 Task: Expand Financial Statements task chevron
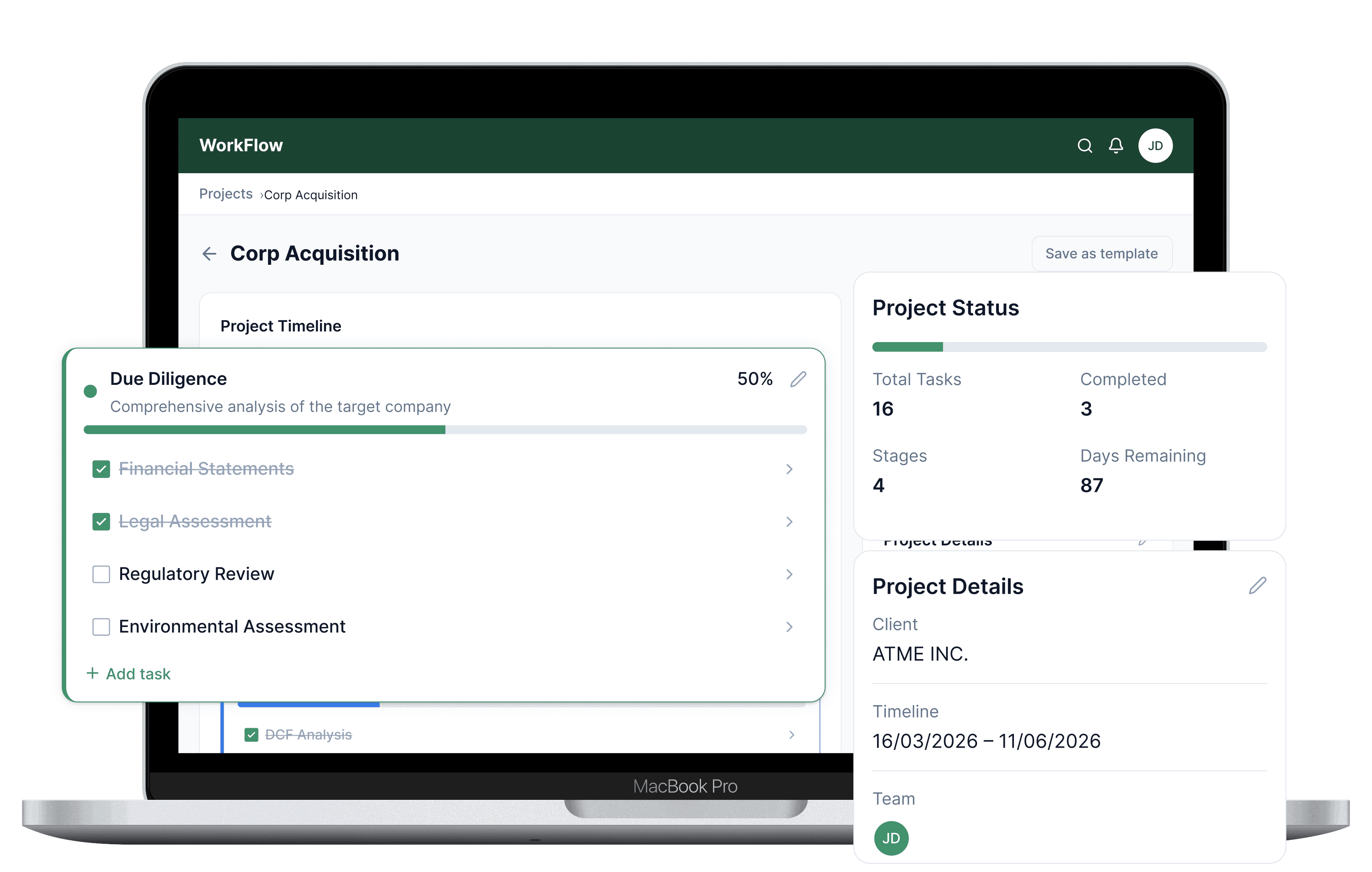point(789,469)
